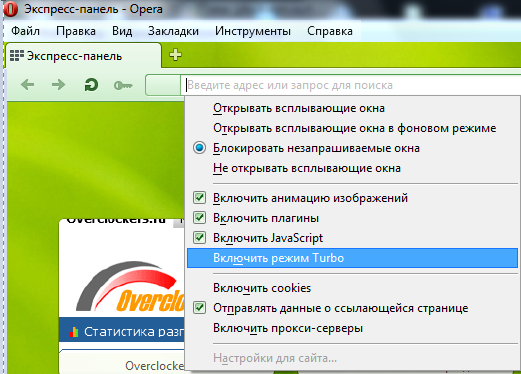Select Открывать всплывающие окна
The image size is (521, 374).
tap(352, 108)
